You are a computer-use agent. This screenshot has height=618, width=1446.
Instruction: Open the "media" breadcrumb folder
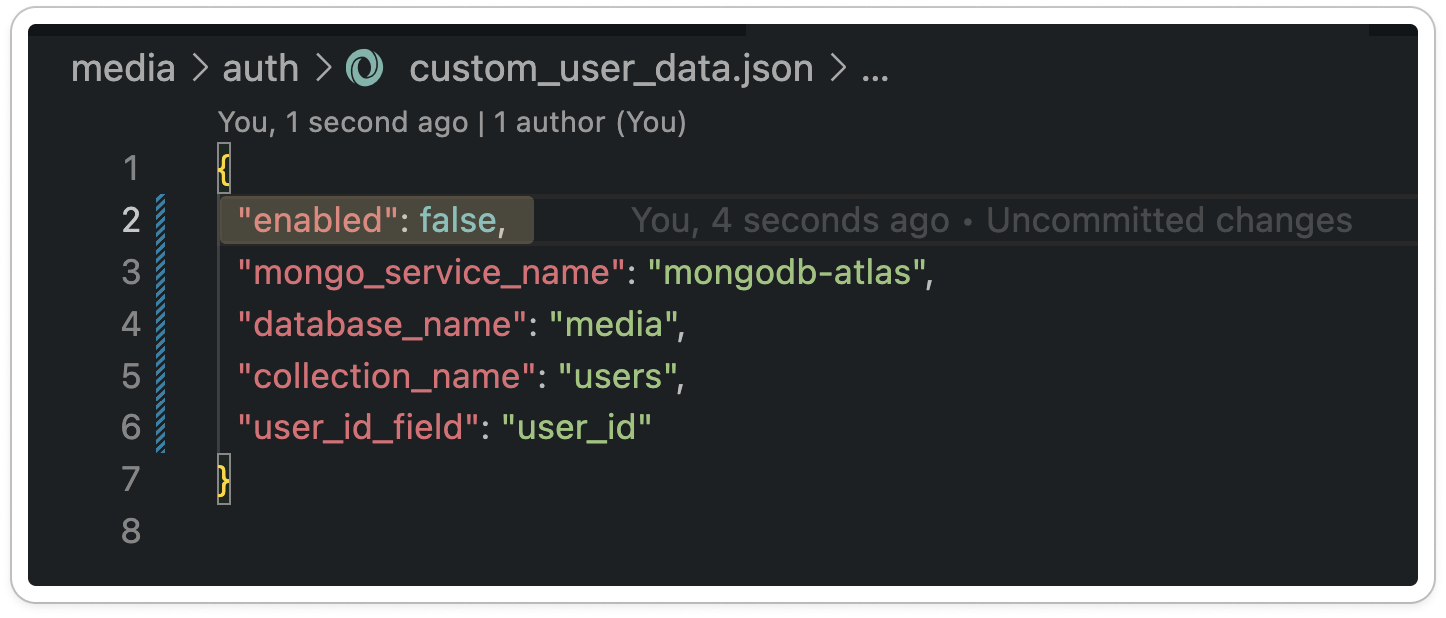coord(123,69)
